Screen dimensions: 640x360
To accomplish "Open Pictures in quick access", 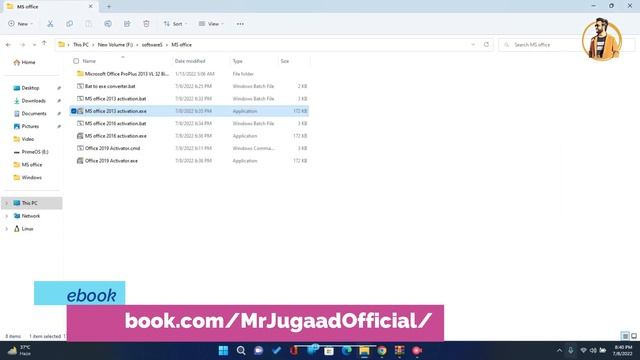I will [27, 127].
